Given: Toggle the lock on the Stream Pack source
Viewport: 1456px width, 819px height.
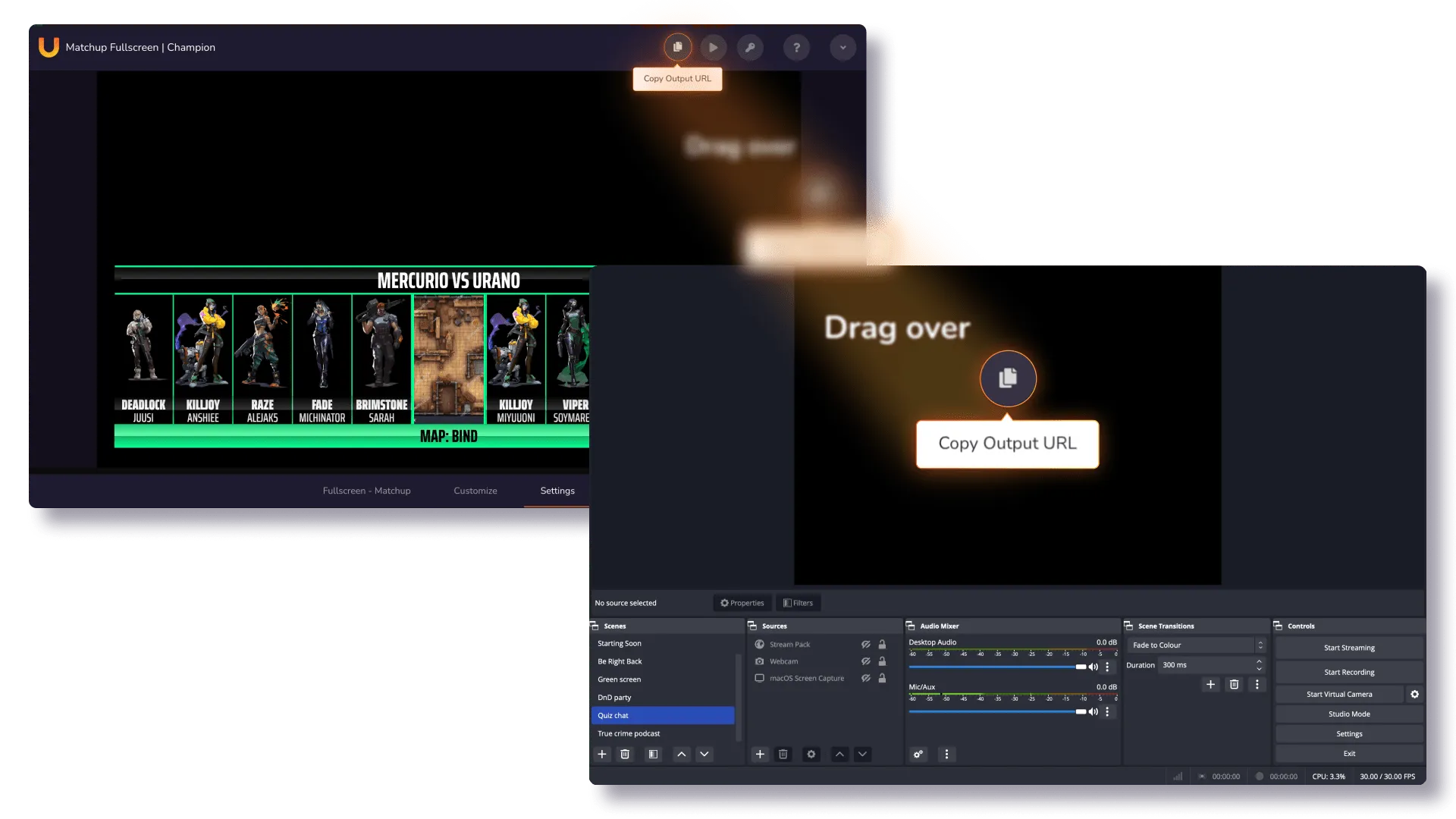Looking at the screenshot, I should [x=882, y=645].
